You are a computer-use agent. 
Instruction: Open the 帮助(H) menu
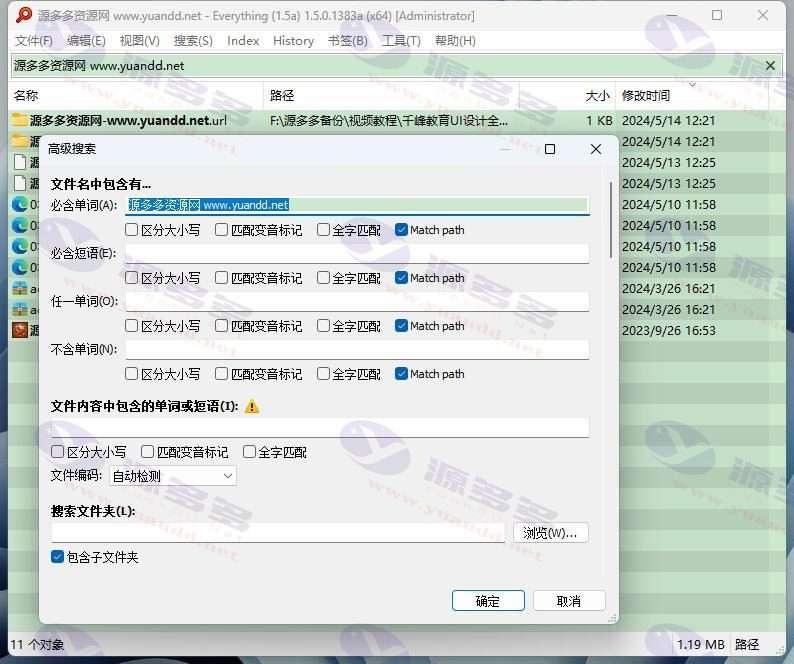pyautogui.click(x=455, y=41)
